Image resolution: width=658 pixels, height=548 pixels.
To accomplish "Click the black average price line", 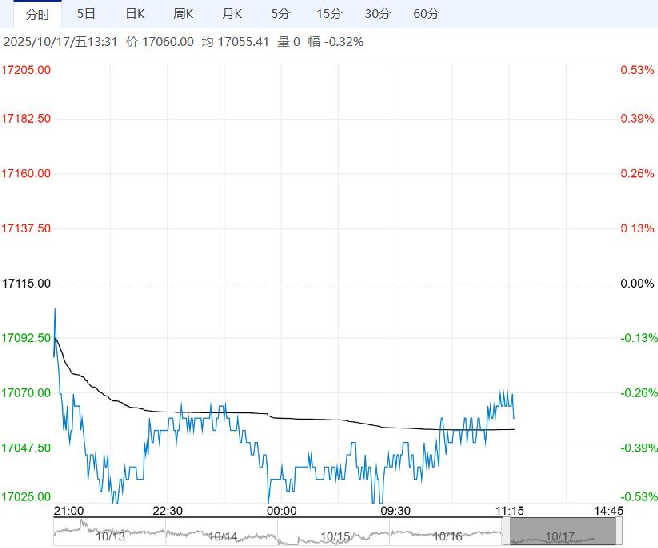I will tap(300, 418).
